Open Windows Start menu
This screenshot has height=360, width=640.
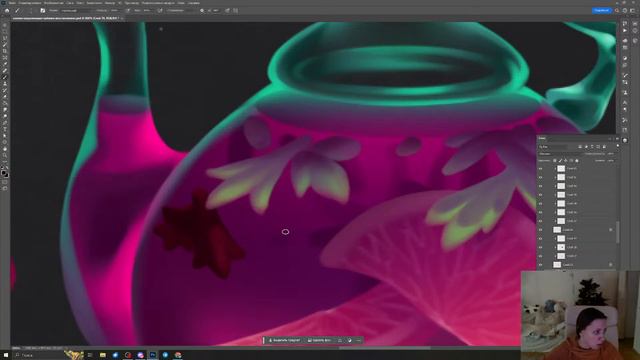coord(5,355)
